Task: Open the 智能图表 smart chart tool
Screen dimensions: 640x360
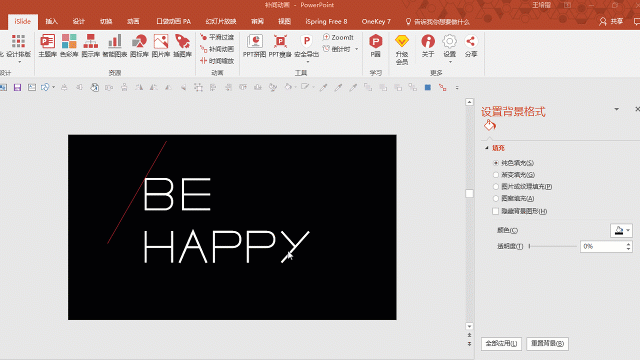Action: point(115,46)
